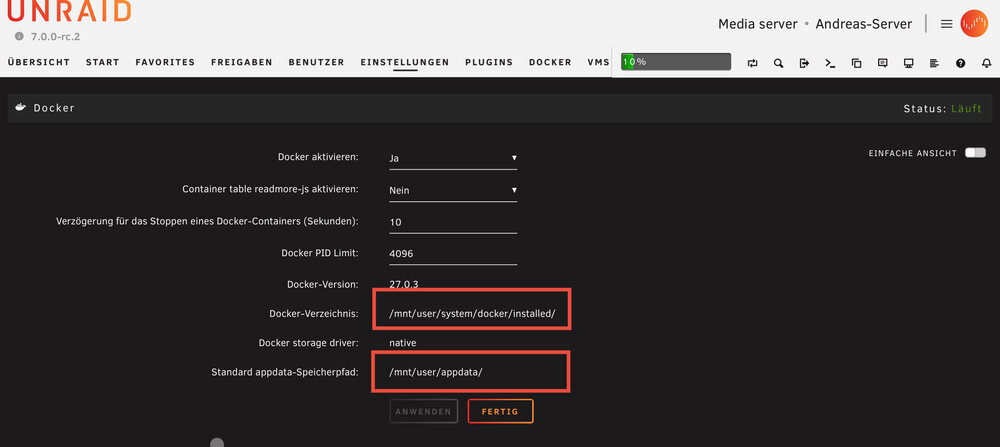Click the 10% progress bar
This screenshot has height=447, width=1000.
(676, 62)
